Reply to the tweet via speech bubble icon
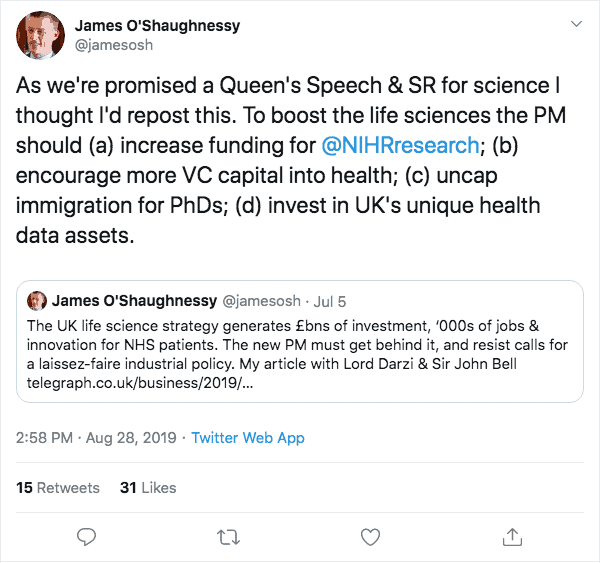 87,536
